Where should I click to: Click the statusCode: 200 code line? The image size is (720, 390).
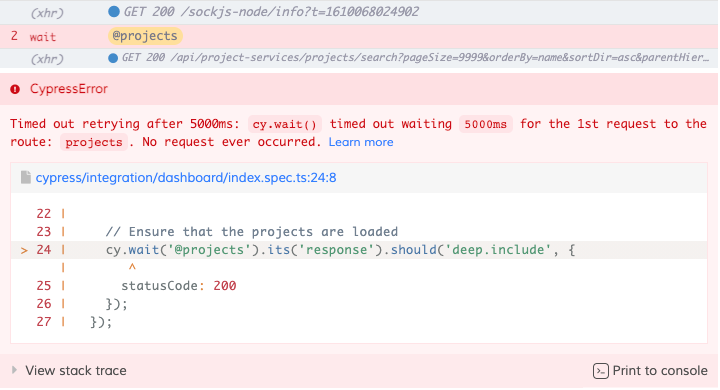point(179,286)
